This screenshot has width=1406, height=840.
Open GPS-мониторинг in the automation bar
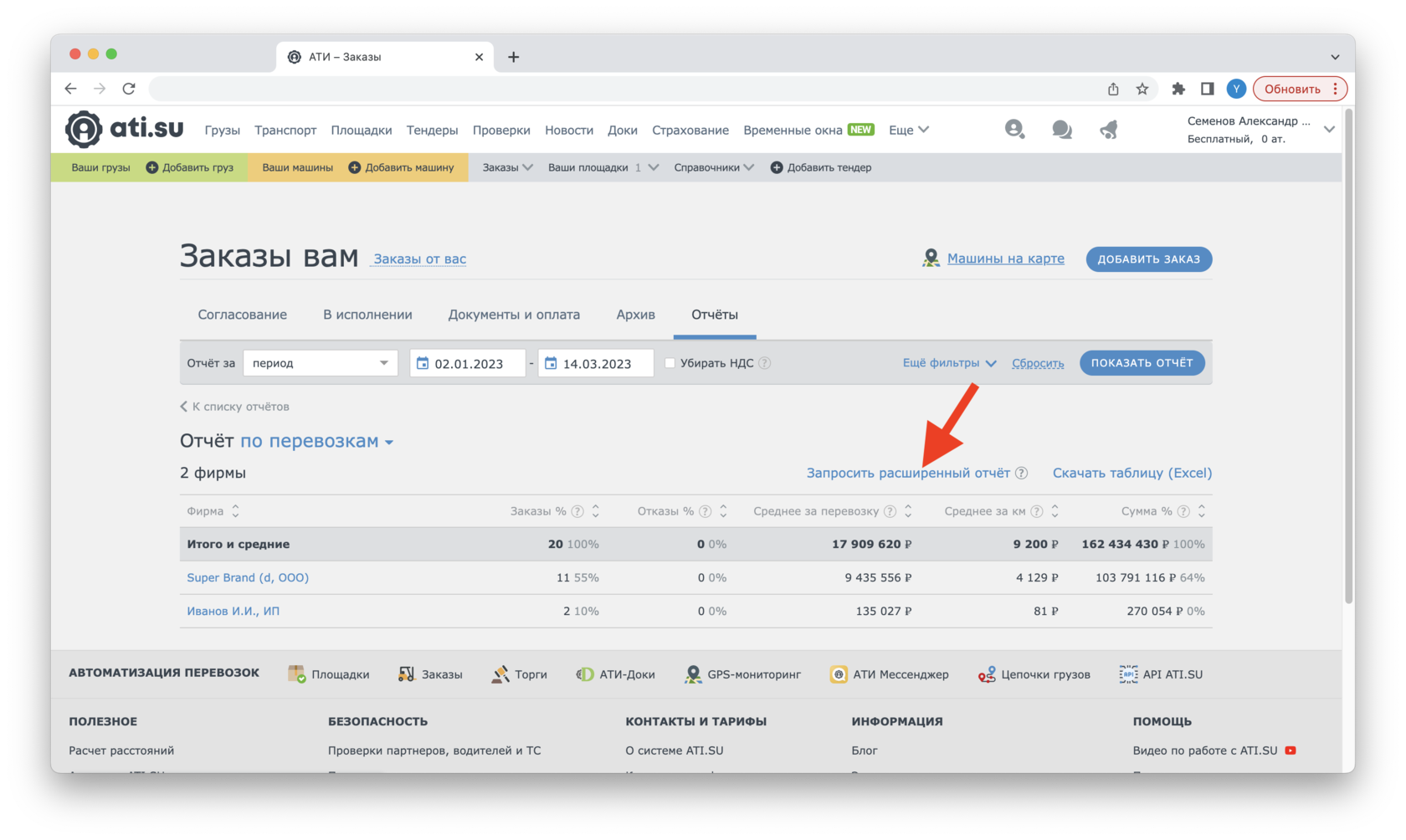click(x=743, y=674)
